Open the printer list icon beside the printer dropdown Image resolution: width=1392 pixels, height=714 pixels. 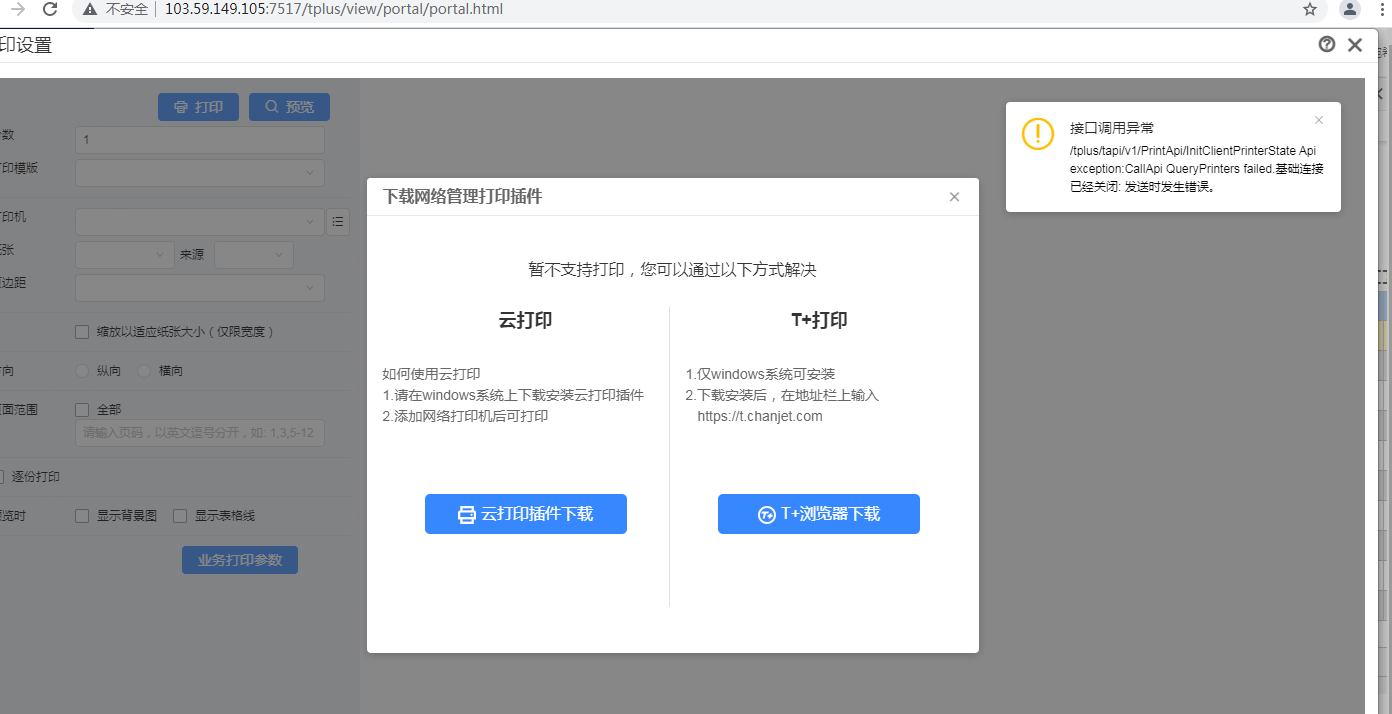[x=338, y=222]
